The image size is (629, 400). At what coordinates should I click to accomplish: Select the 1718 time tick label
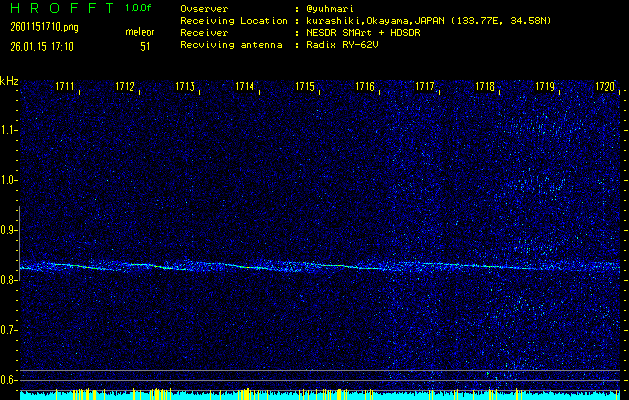click(485, 87)
